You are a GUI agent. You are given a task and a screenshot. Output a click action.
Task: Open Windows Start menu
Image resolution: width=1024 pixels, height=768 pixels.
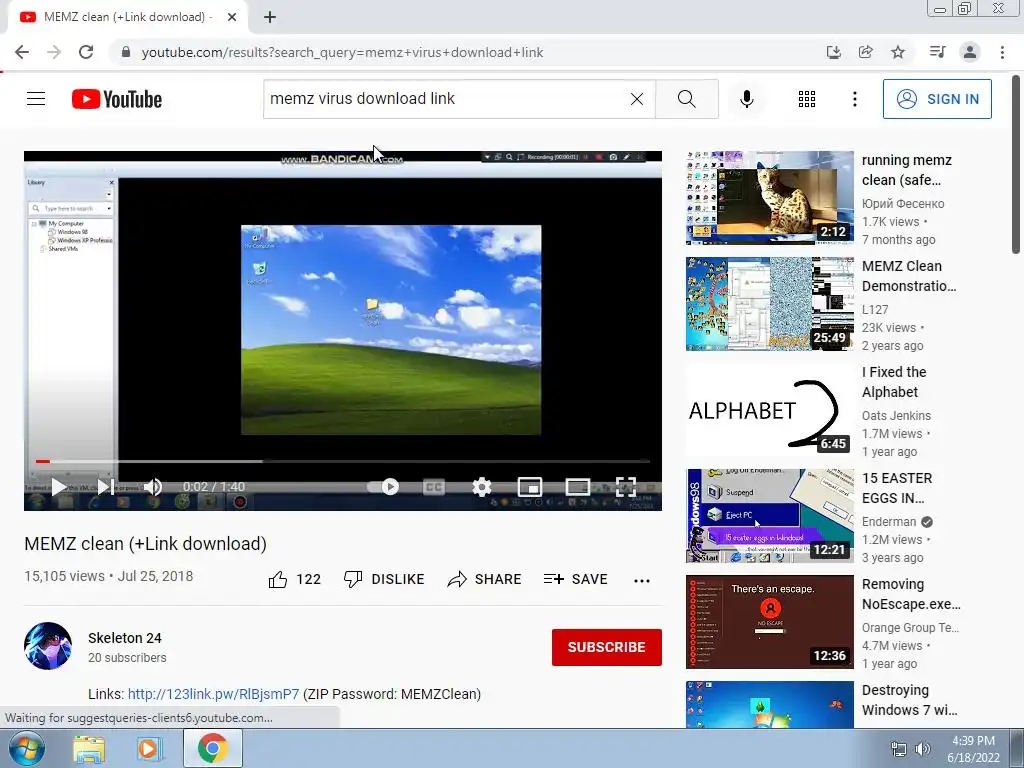click(x=26, y=748)
